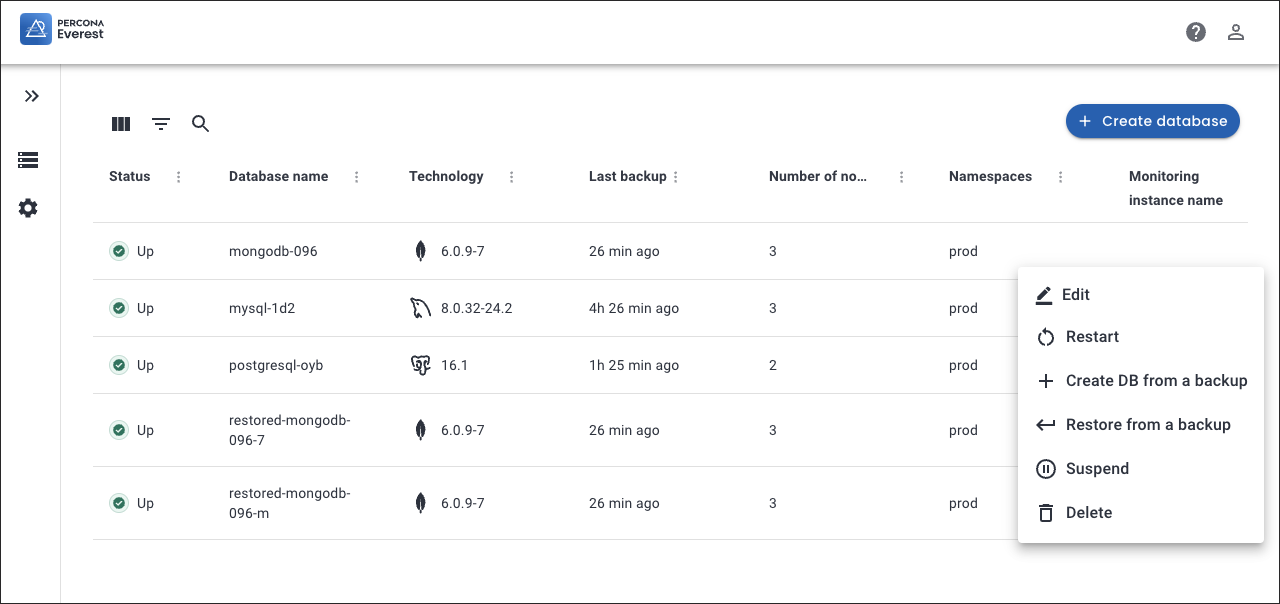Screen dimensions: 1280x604
Task: Expand the sidebar with double chevron
Action: (x=32, y=96)
